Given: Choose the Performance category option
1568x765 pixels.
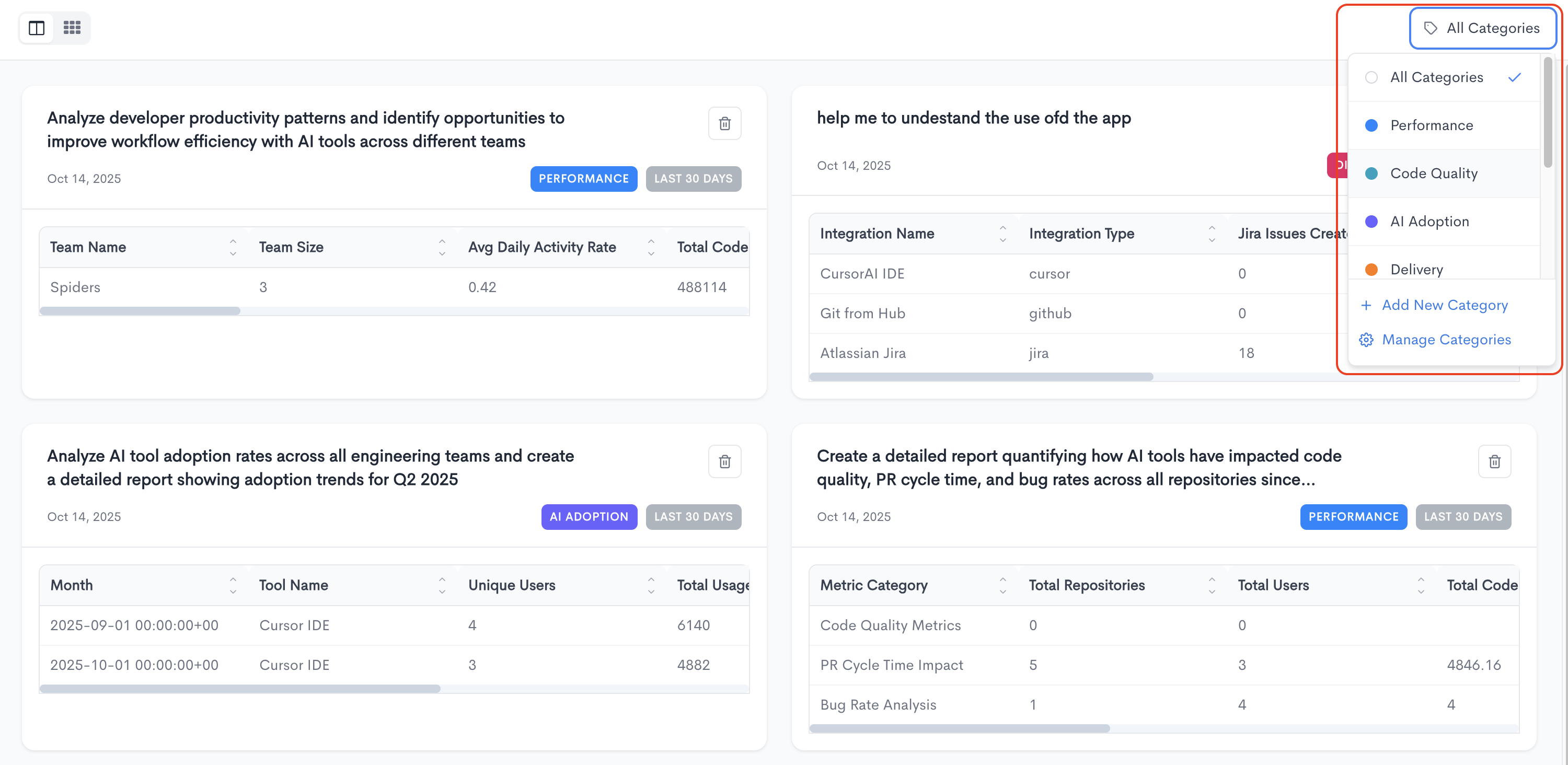Looking at the screenshot, I should click(1432, 125).
